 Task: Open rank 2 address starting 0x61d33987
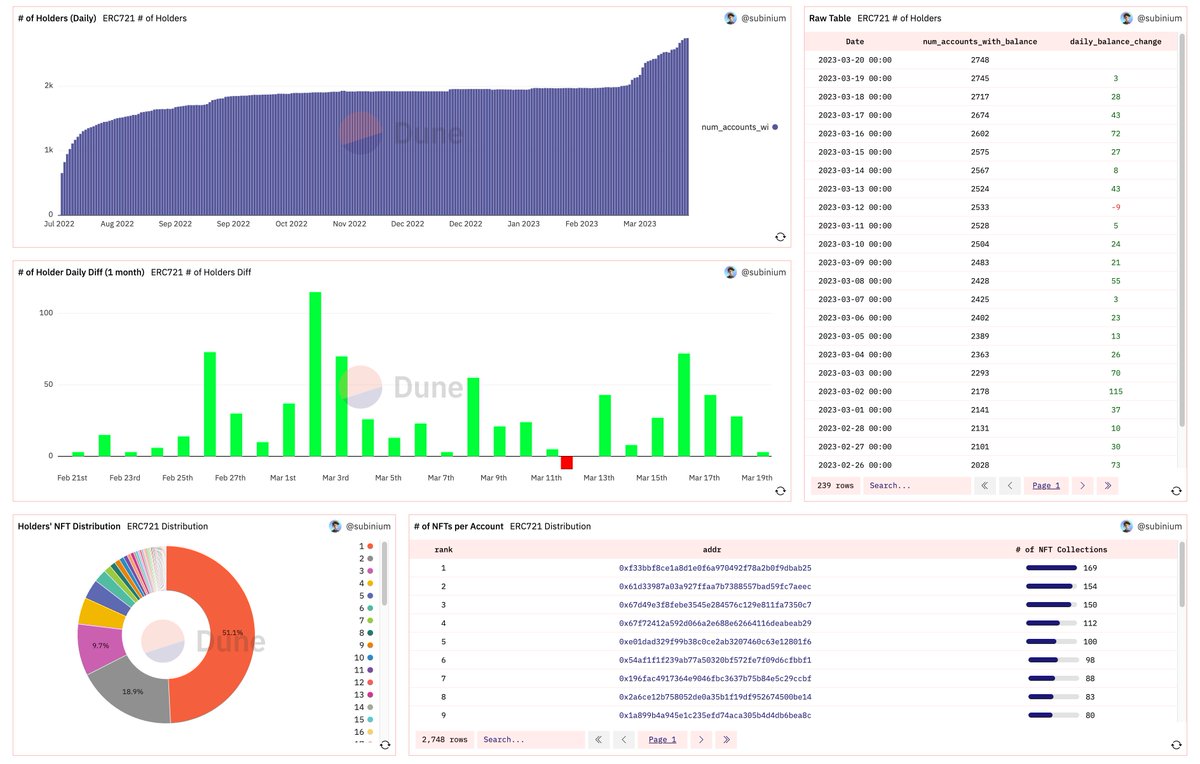point(715,586)
